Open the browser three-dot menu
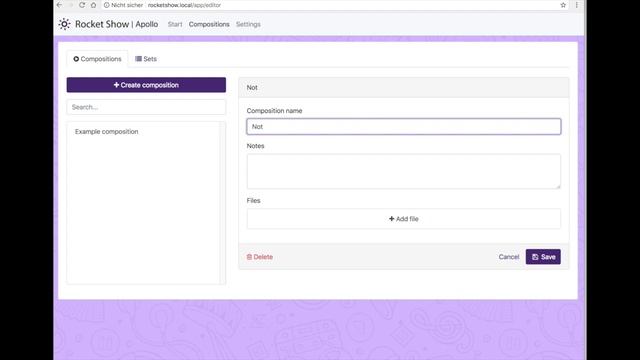This screenshot has height=360, width=640. [x=576, y=5]
